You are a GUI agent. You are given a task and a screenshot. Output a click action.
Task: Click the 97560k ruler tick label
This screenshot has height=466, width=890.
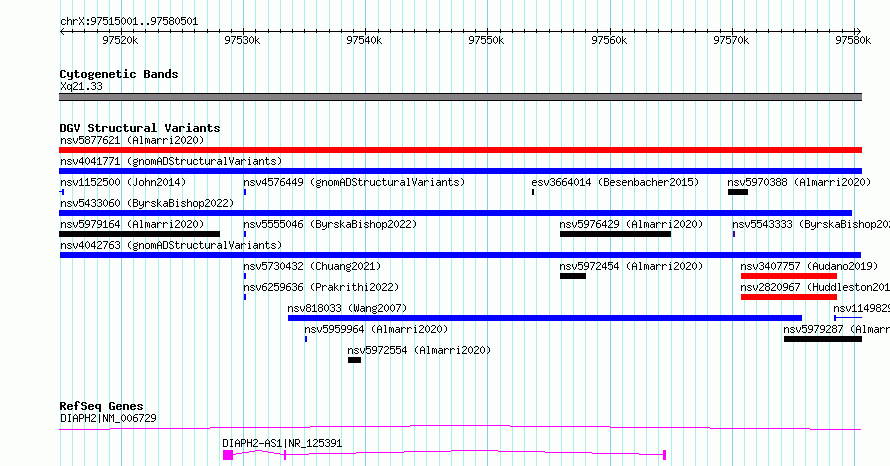tap(609, 40)
